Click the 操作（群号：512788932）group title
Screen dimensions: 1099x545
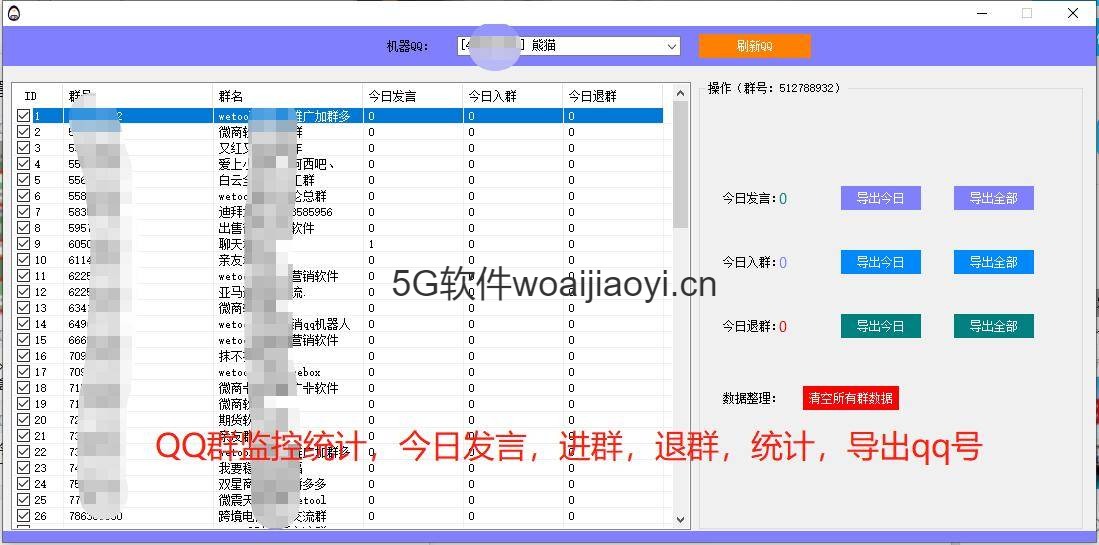(774, 88)
